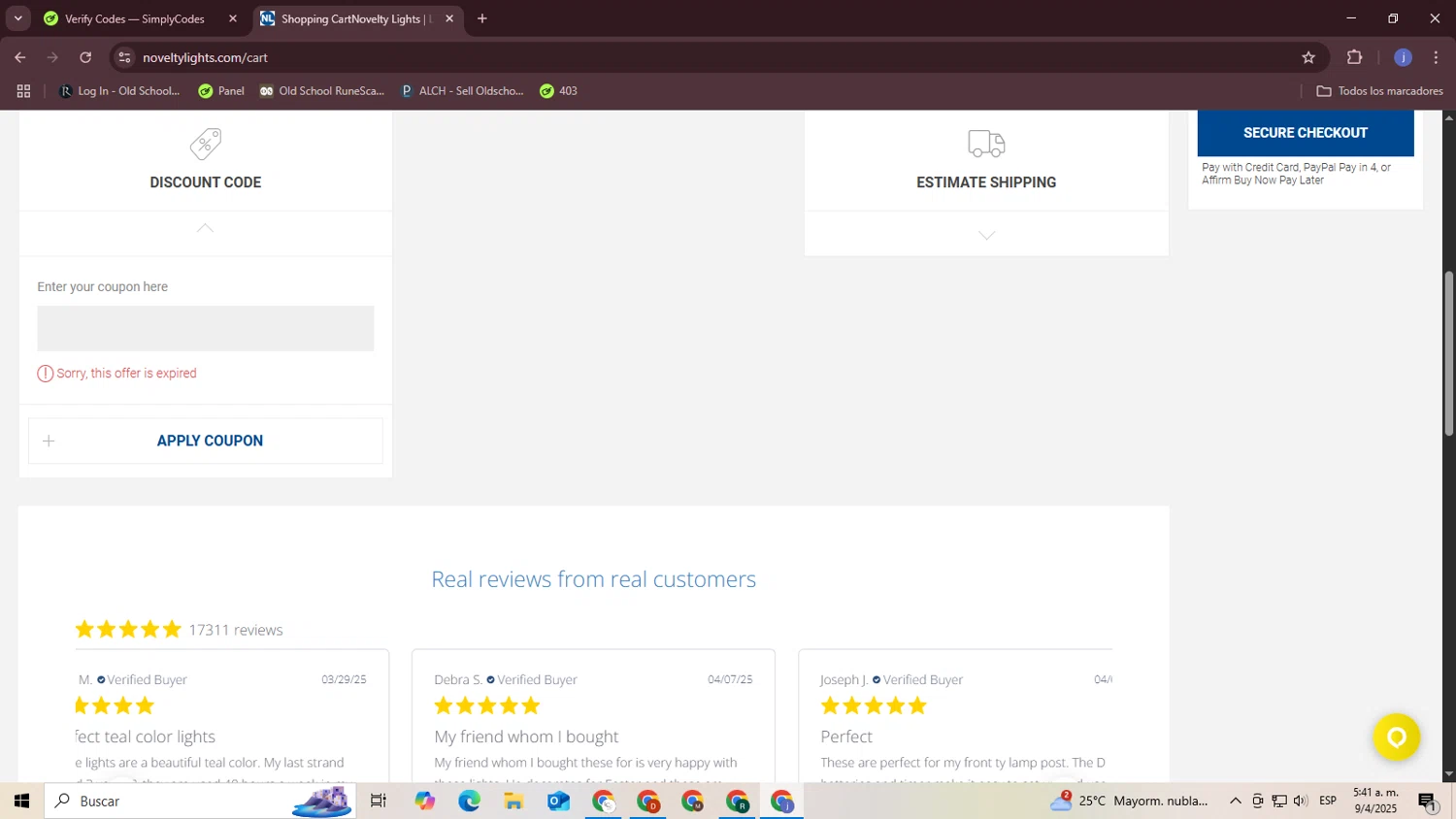The height and width of the screenshot is (819, 1456).
Task: Reload the current page
Action: pyautogui.click(x=85, y=57)
